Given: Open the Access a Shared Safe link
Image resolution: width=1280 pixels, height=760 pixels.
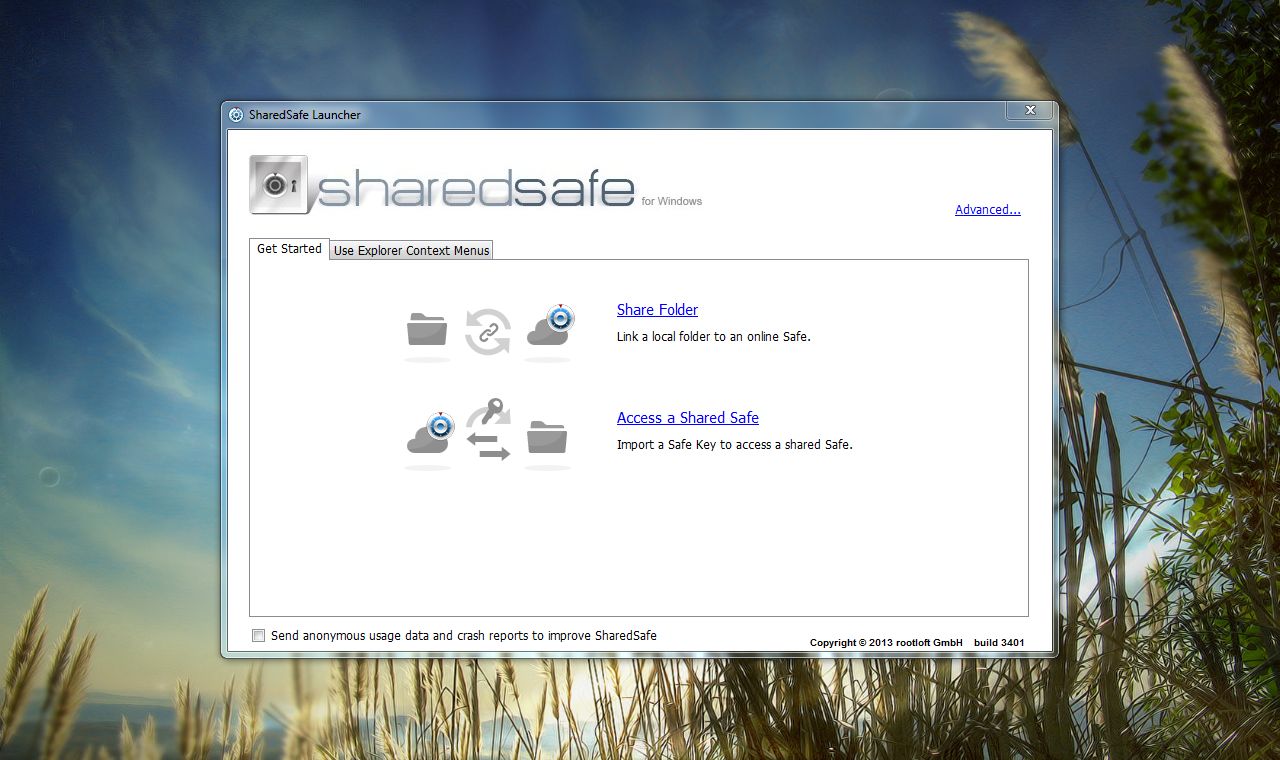Looking at the screenshot, I should [688, 418].
